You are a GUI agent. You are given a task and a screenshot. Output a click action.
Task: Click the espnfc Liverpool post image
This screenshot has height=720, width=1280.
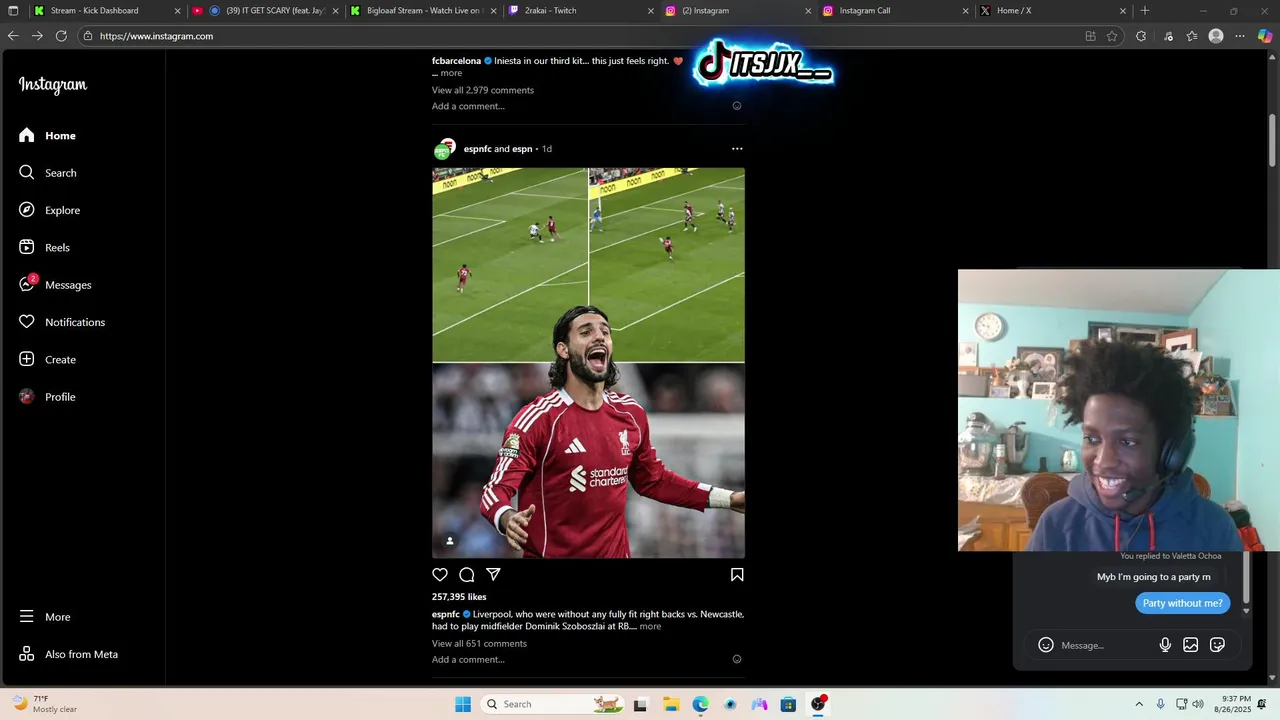pyautogui.click(x=588, y=363)
